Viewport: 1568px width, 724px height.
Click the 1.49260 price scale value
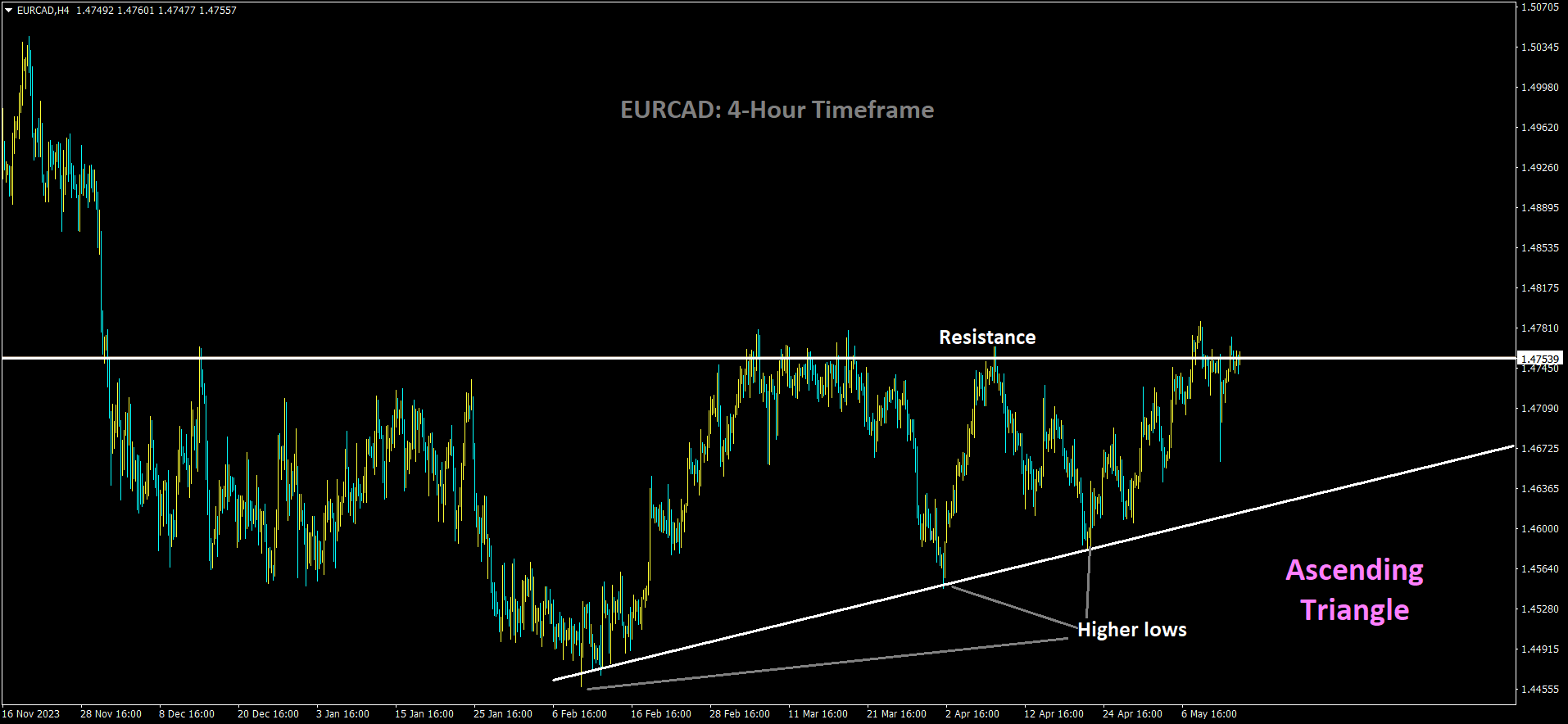1540,167
